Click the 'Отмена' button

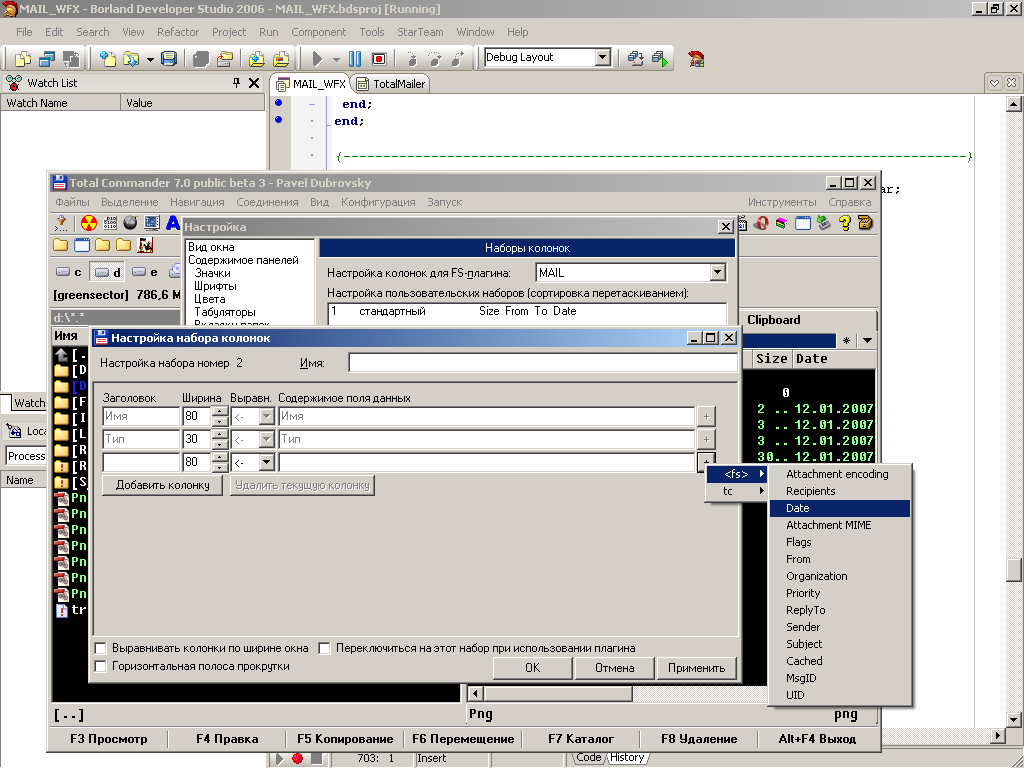[x=615, y=668]
